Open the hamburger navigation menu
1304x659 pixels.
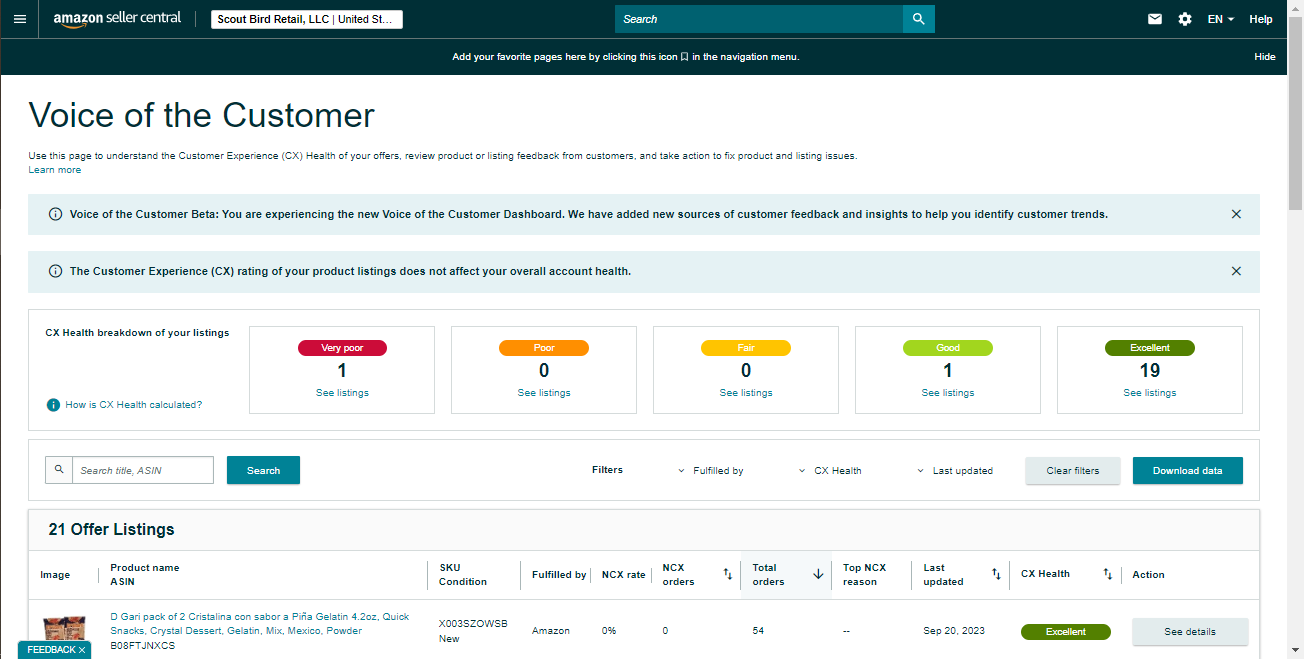(20, 19)
